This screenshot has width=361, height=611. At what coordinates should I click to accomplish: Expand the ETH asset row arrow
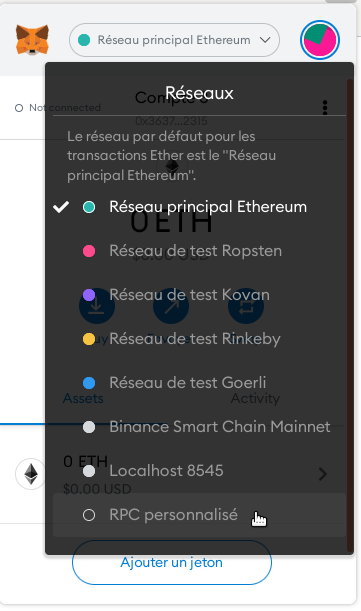point(323,474)
